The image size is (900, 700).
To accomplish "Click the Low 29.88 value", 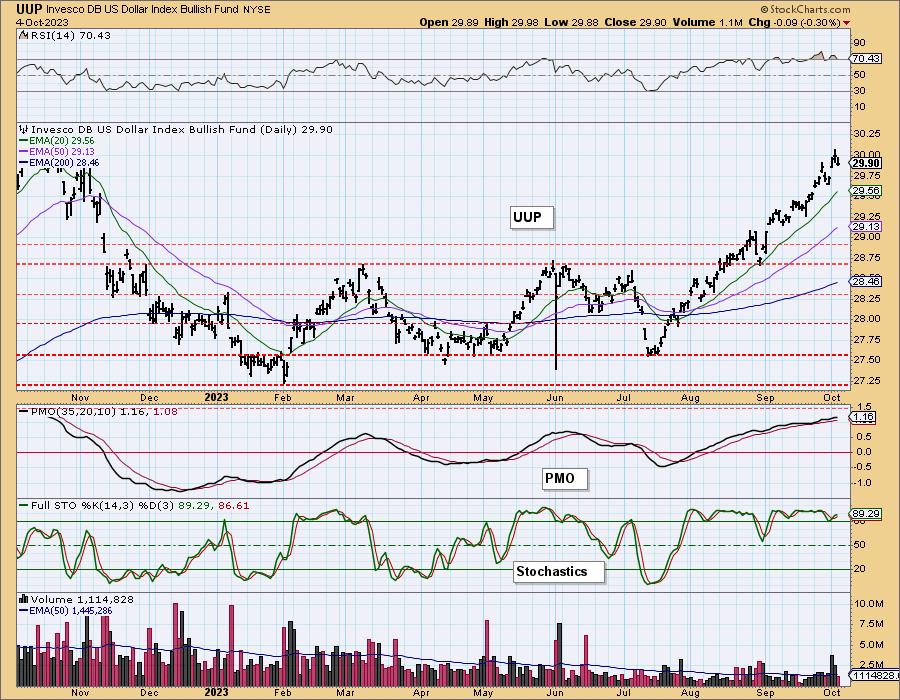I will coord(572,22).
